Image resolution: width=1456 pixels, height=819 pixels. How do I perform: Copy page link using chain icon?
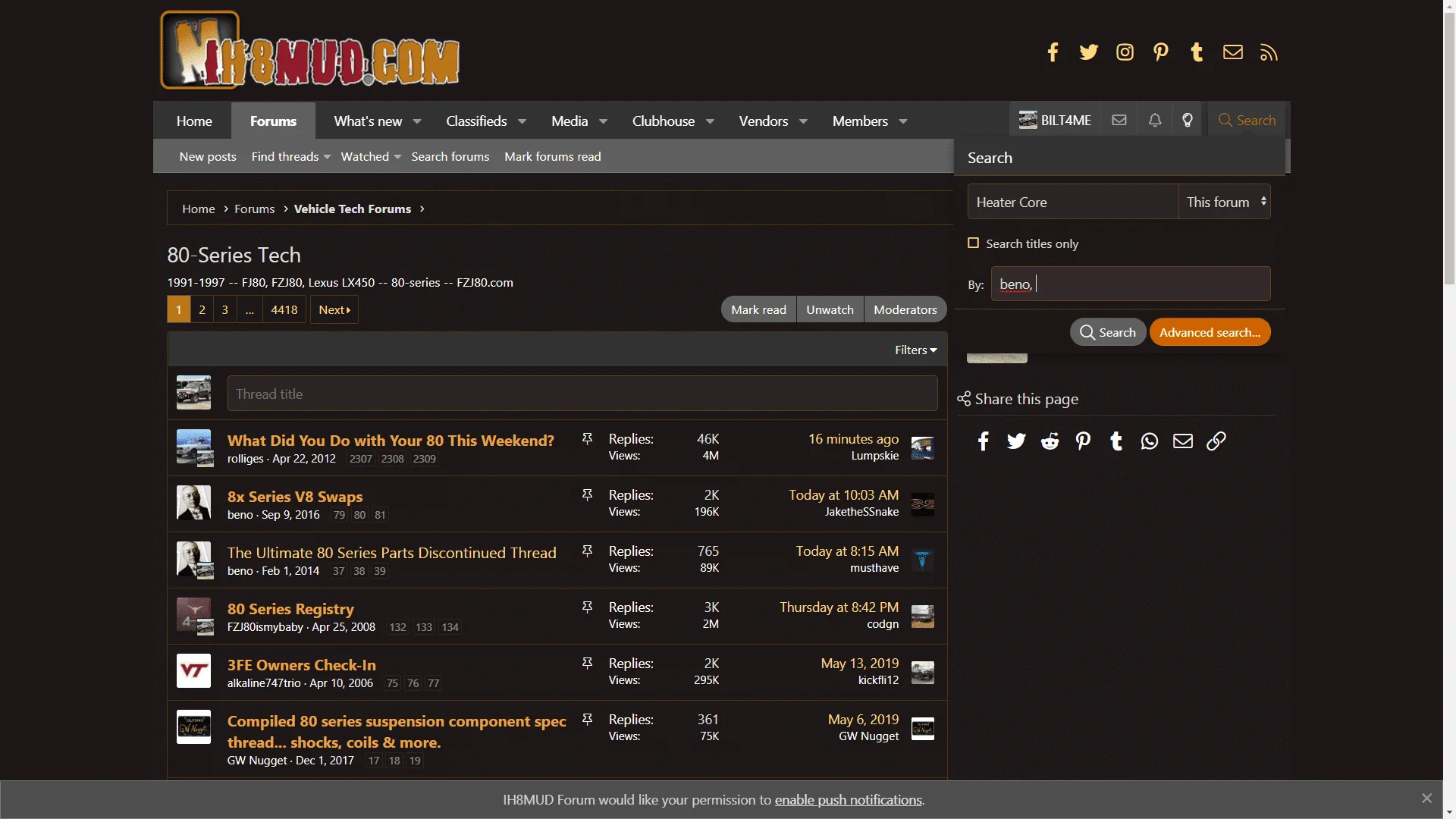pos(1216,441)
